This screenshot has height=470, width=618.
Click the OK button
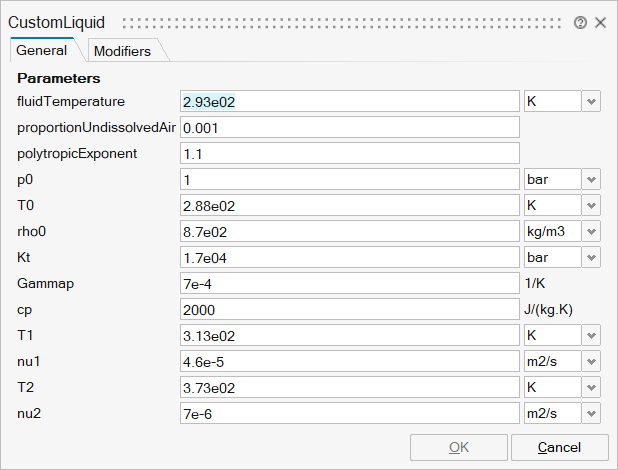458,447
